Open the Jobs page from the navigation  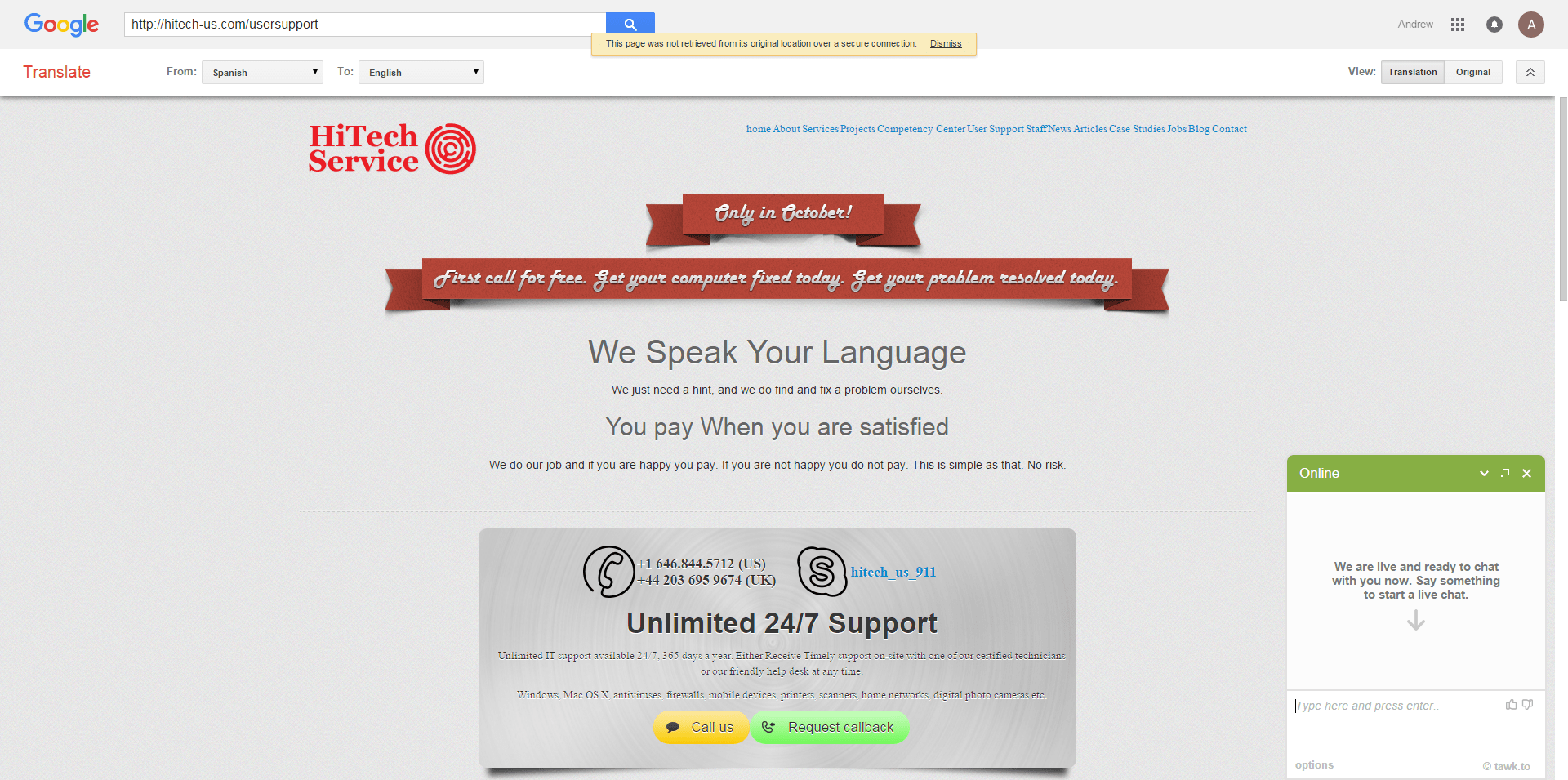tap(1176, 129)
